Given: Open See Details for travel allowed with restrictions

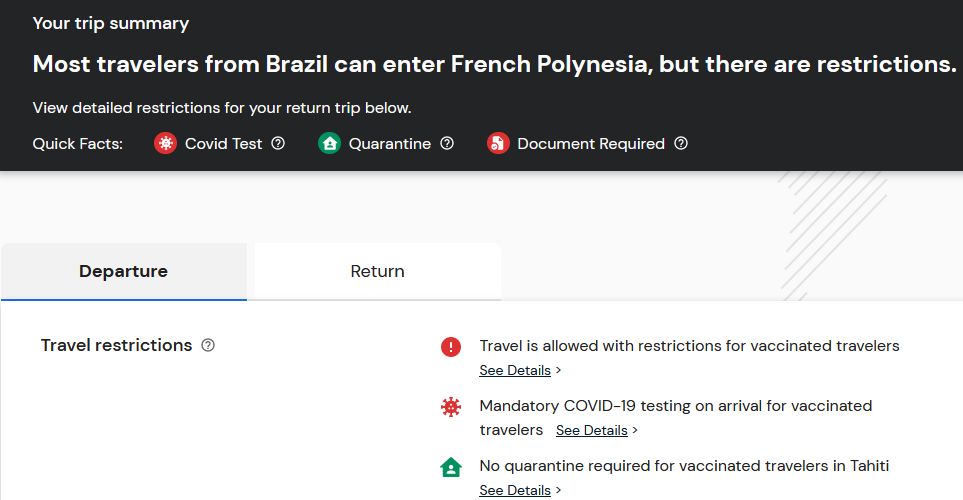Looking at the screenshot, I should (515, 370).
